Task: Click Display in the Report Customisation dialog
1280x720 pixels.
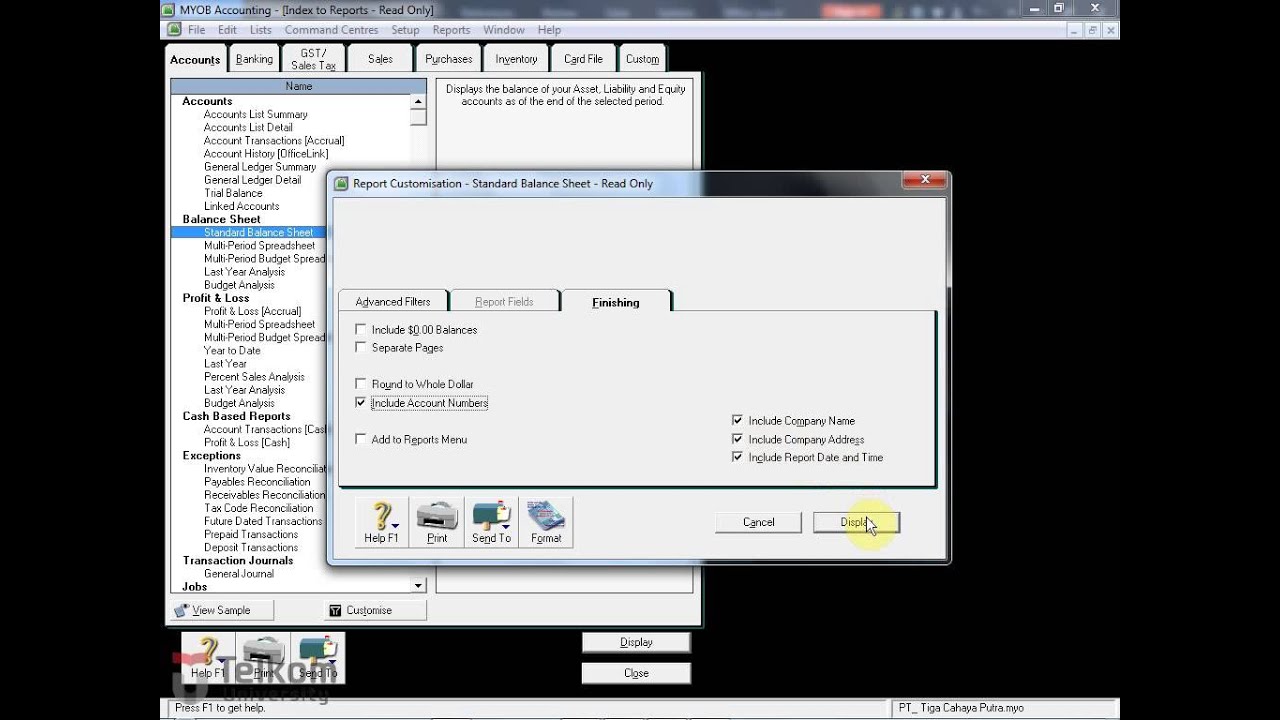Action: coord(856,522)
